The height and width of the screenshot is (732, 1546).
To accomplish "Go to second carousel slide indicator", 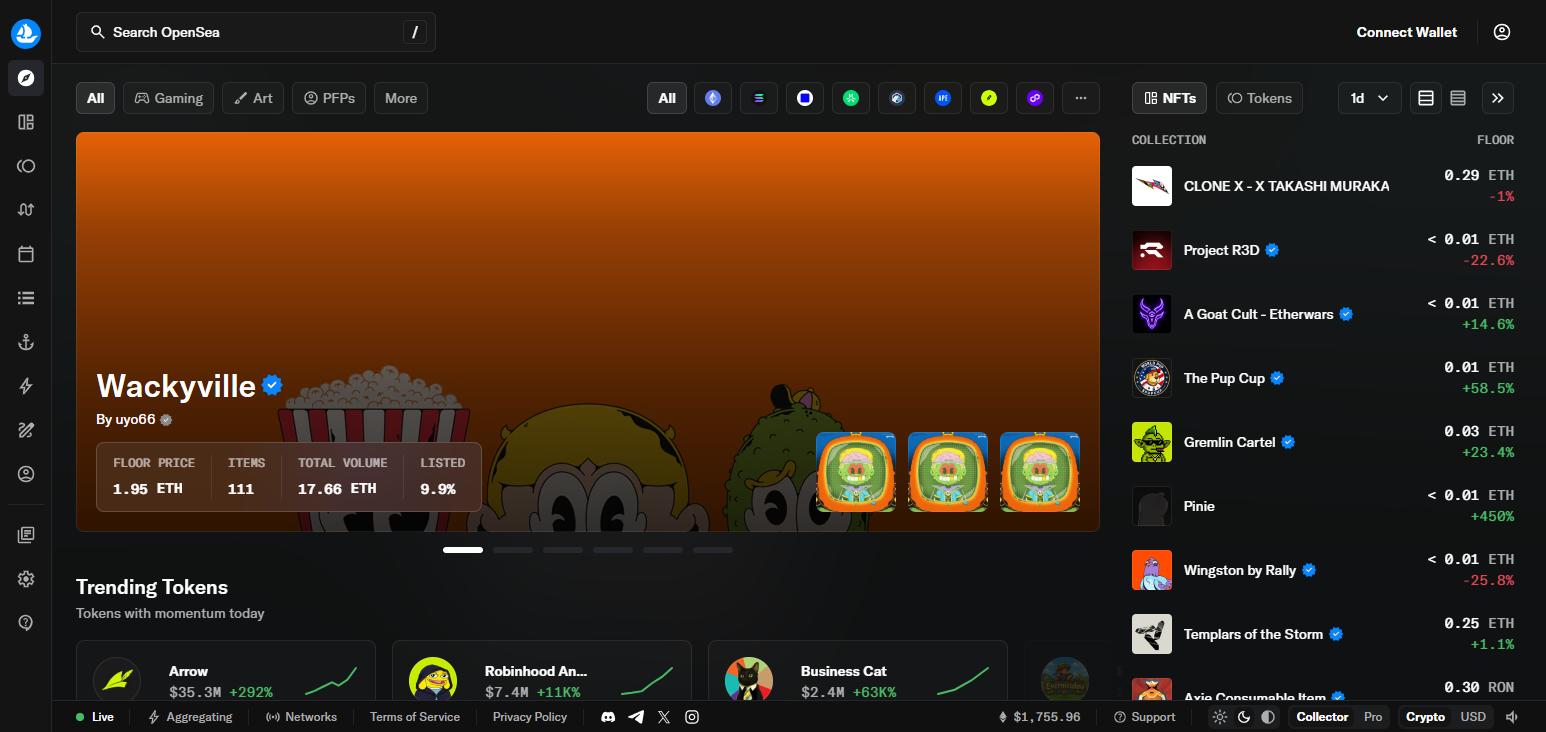I will tap(513, 550).
